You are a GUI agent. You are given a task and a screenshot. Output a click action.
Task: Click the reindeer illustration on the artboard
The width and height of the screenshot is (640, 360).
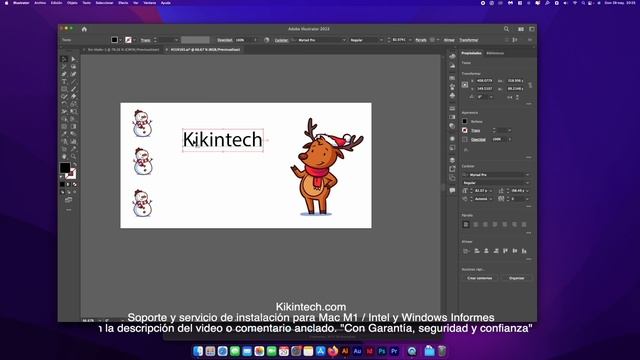tap(327, 167)
